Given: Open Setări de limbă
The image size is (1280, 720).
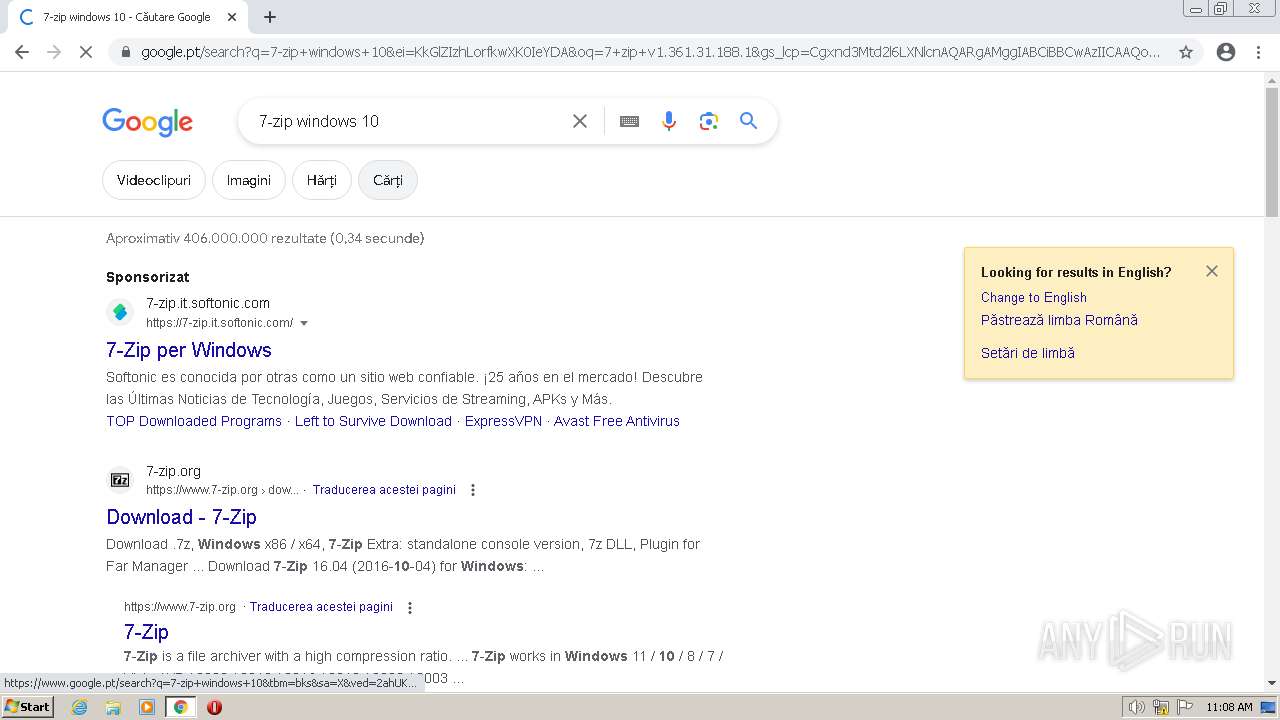Looking at the screenshot, I should point(1028,353).
